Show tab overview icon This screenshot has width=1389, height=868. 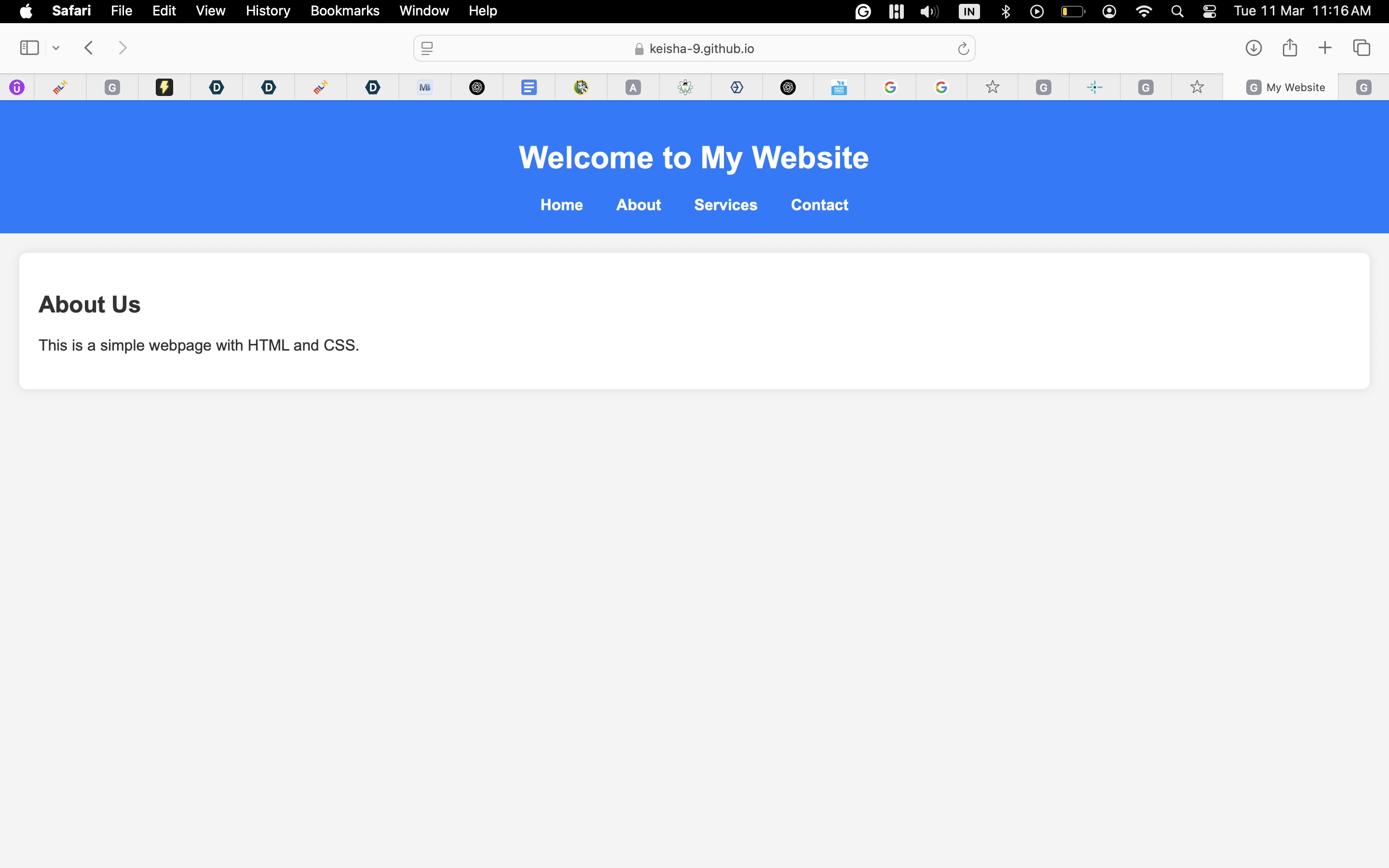click(x=1362, y=48)
